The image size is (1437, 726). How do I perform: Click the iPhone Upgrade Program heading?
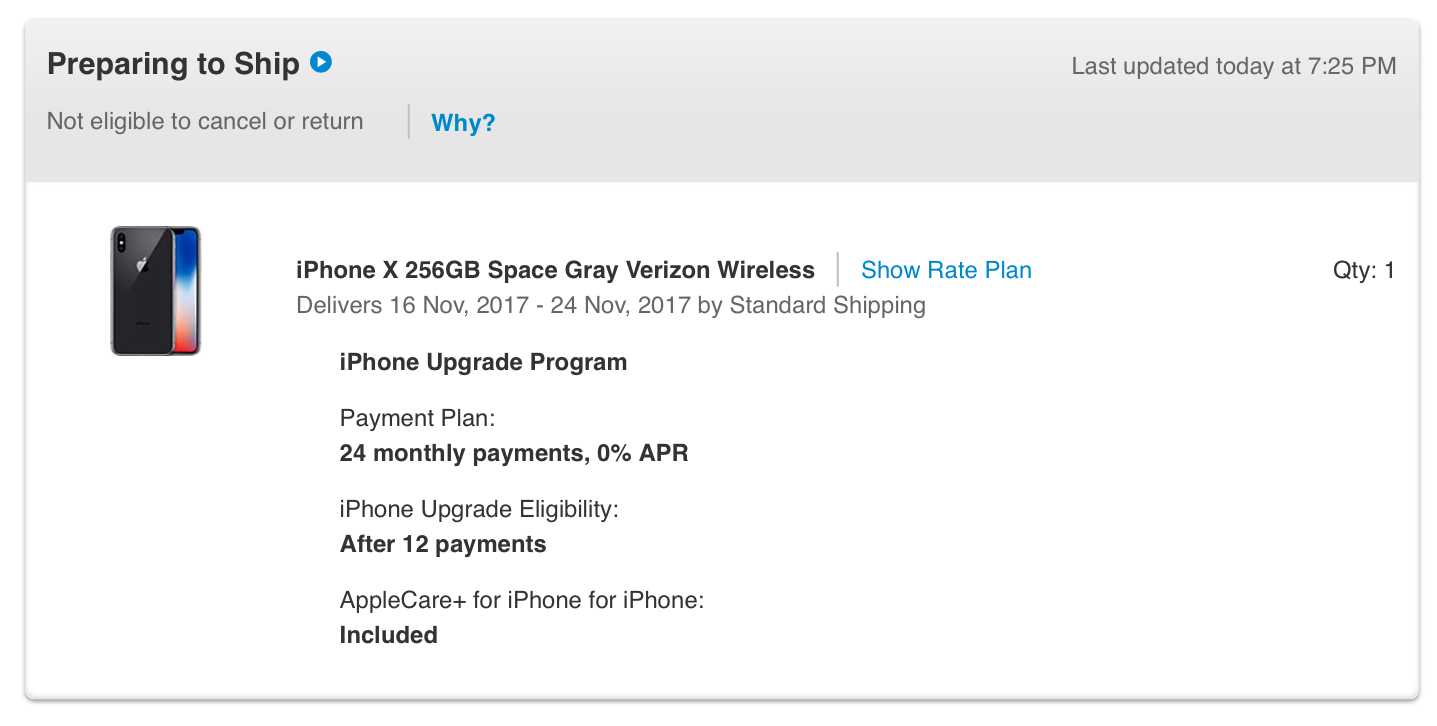coord(483,362)
